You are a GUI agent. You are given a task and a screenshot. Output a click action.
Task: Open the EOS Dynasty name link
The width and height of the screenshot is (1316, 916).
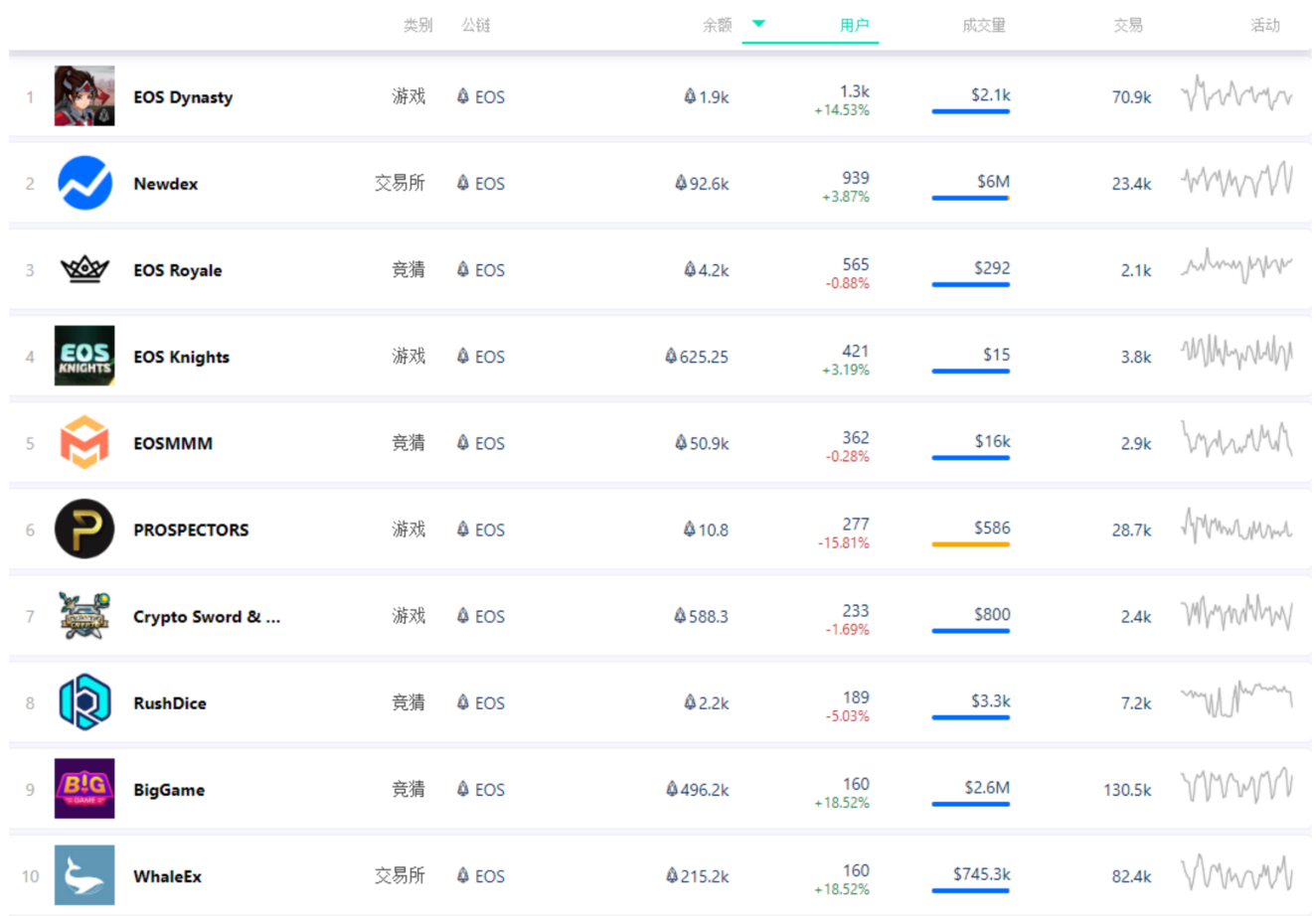point(183,97)
